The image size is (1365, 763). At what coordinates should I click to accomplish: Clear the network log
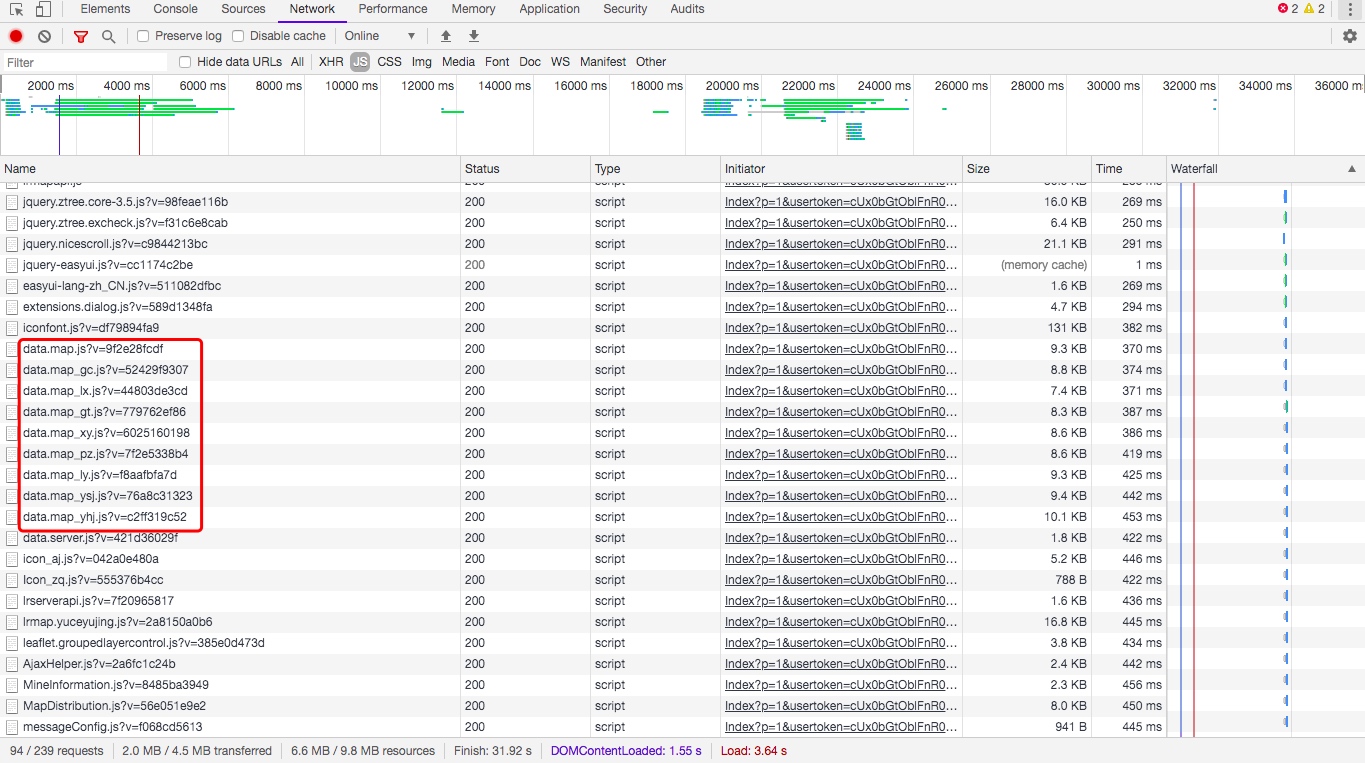[x=44, y=36]
